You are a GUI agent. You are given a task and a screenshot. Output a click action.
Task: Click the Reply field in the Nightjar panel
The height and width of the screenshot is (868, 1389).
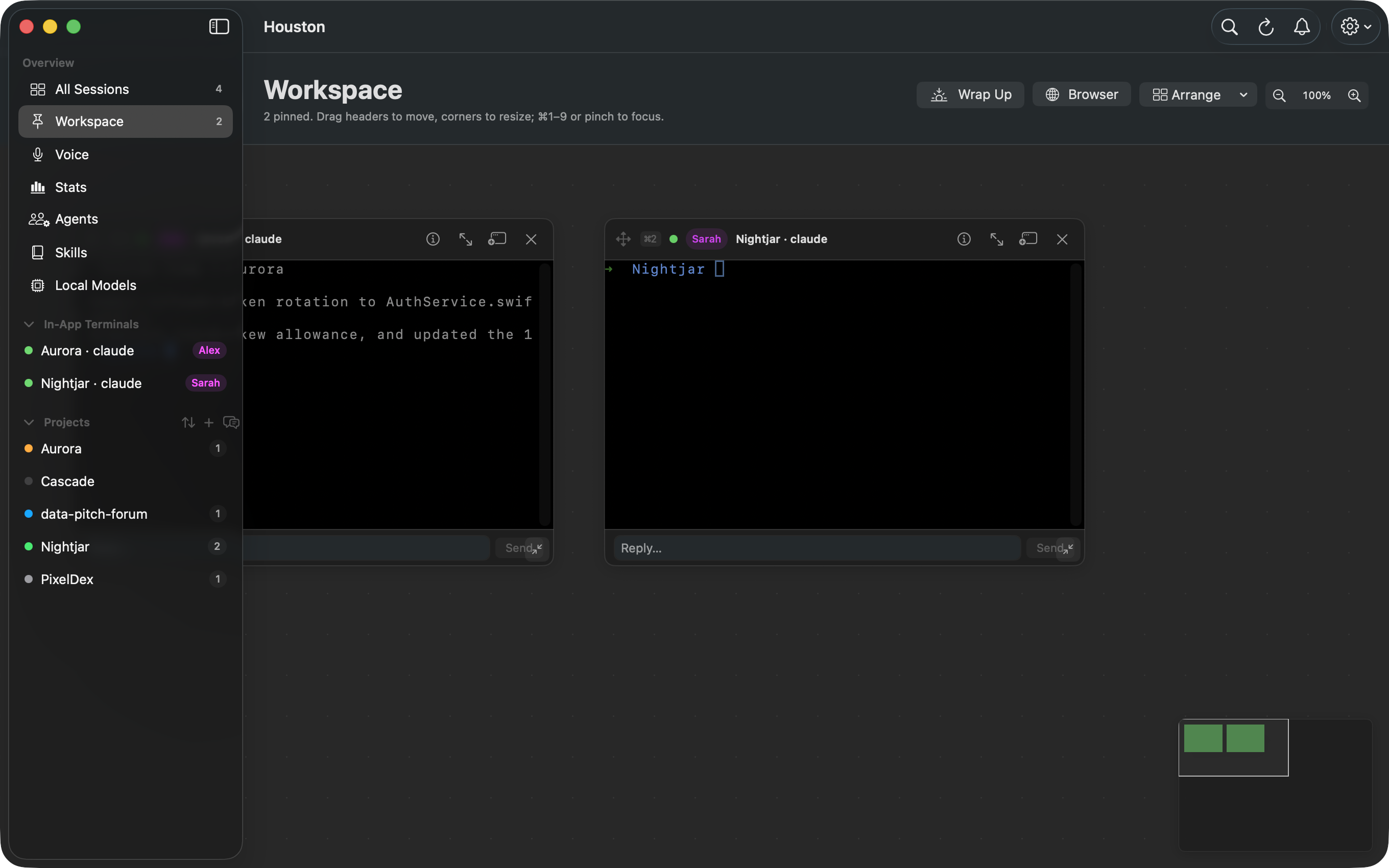(817, 548)
